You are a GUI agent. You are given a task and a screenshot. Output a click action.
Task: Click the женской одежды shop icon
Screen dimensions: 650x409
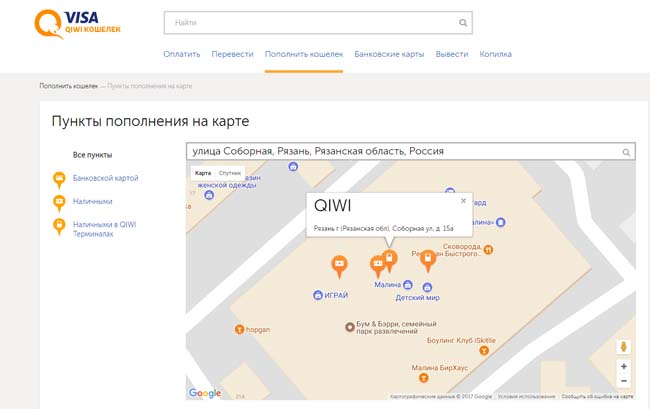[209, 195]
